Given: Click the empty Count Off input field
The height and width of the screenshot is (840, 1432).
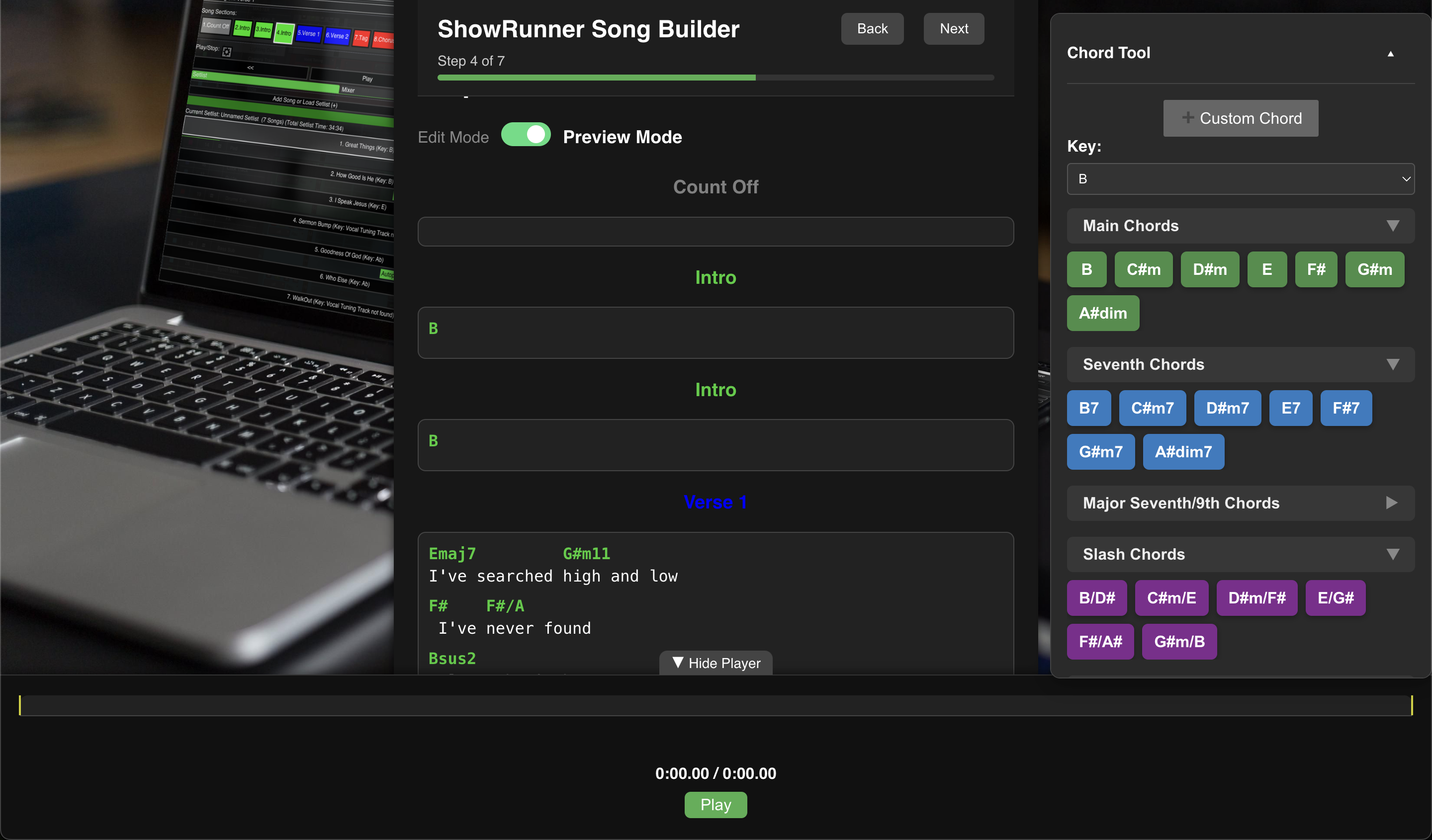Looking at the screenshot, I should (x=716, y=231).
